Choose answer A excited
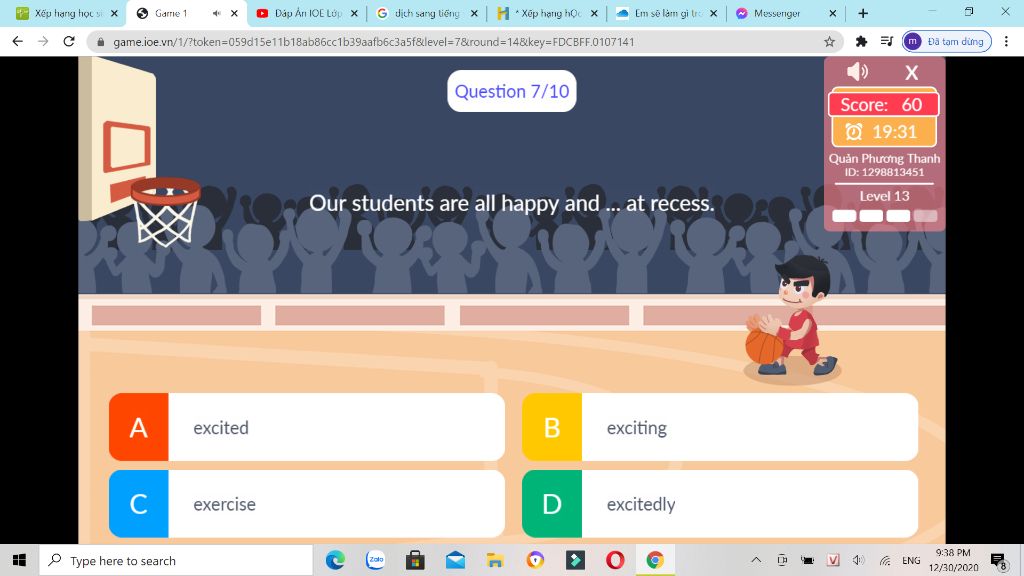Viewport: 1024px width, 576px height. 307,427
